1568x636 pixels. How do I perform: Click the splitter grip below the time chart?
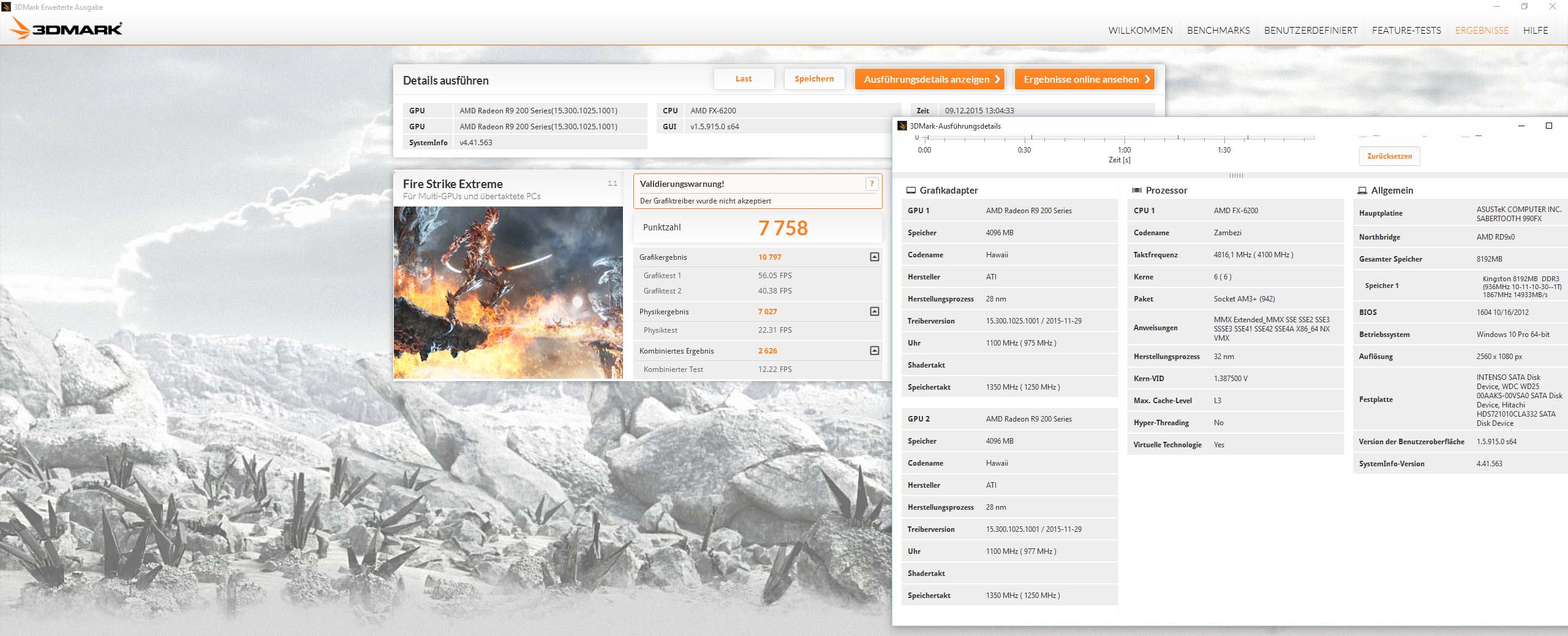pos(1236,176)
